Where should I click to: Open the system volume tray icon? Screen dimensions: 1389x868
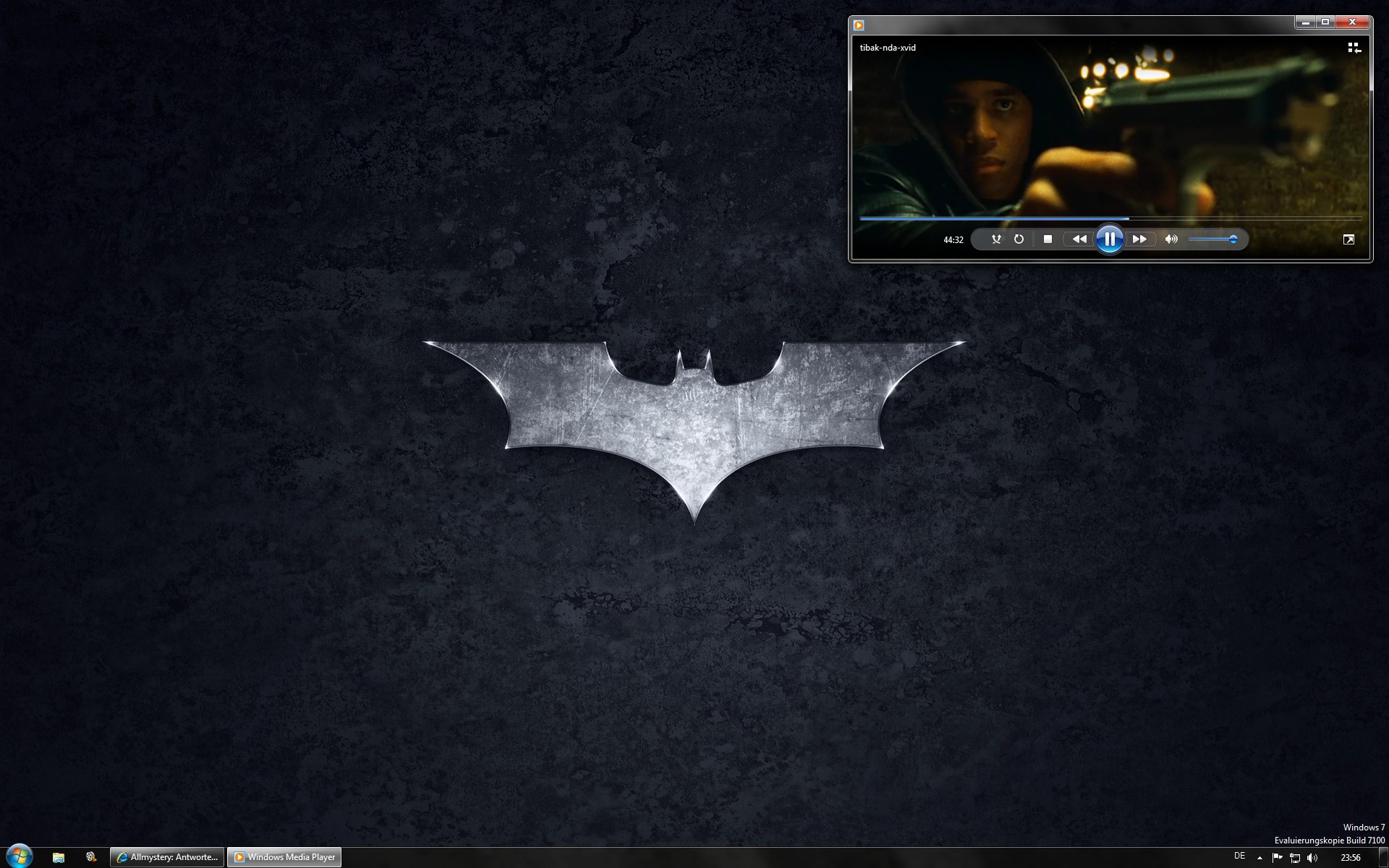pos(1313,858)
